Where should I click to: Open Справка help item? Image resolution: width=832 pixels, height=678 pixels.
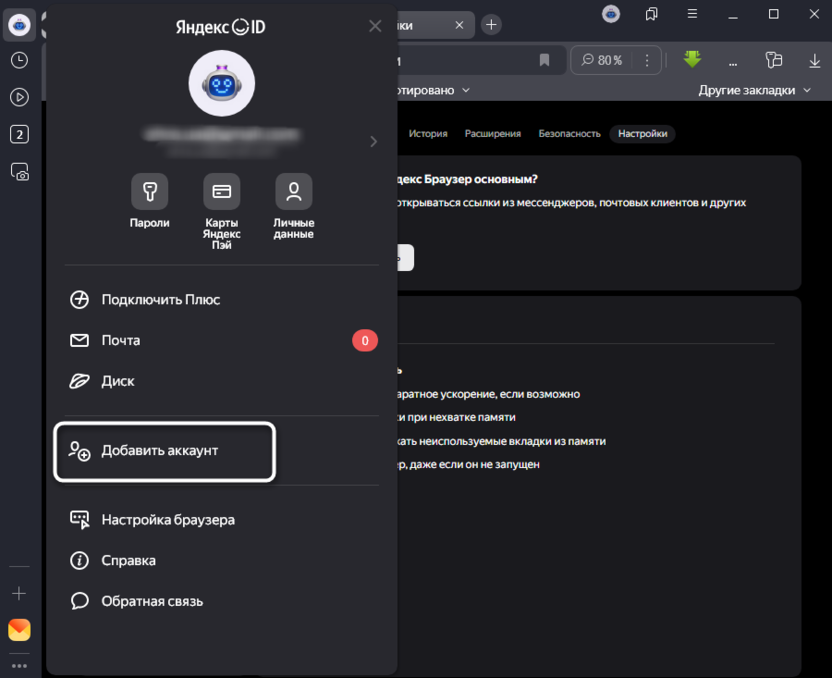(x=222, y=561)
